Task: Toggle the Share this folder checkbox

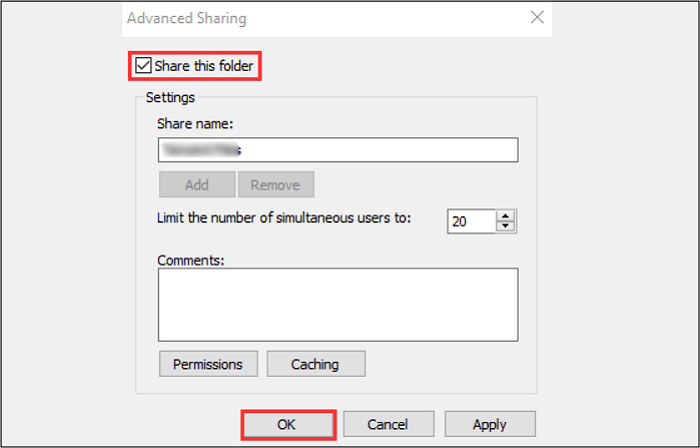Action: [x=144, y=66]
